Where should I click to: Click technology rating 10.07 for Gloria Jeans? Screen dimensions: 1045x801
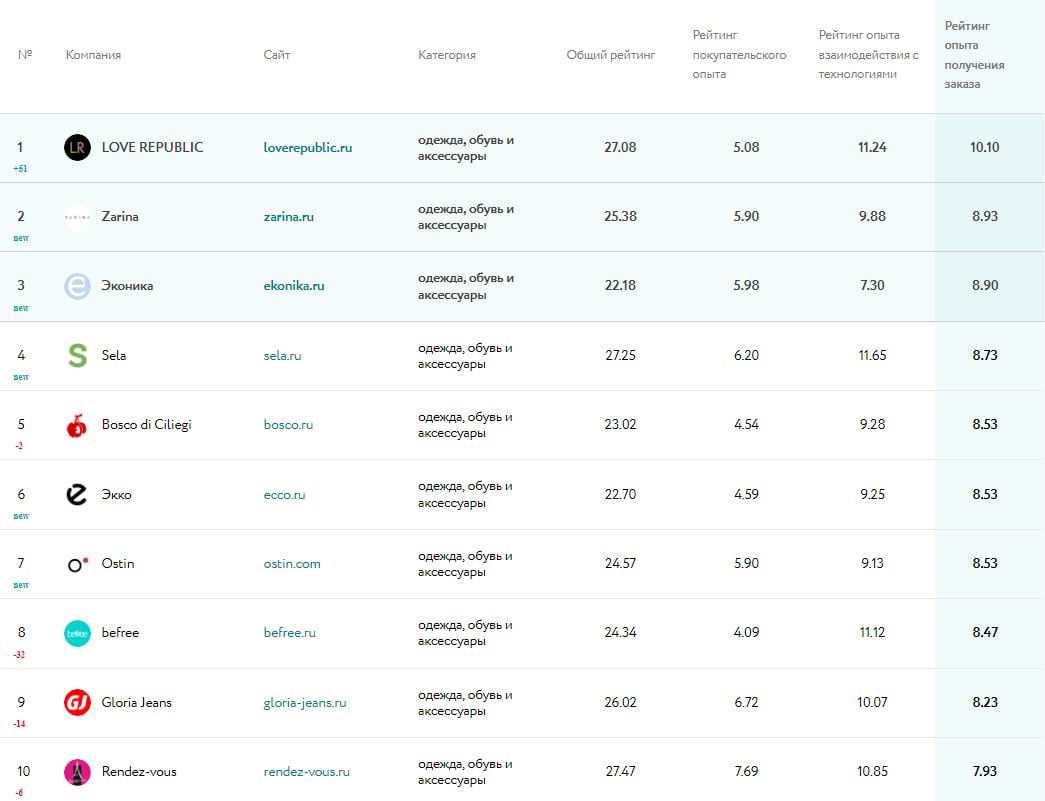click(x=872, y=702)
